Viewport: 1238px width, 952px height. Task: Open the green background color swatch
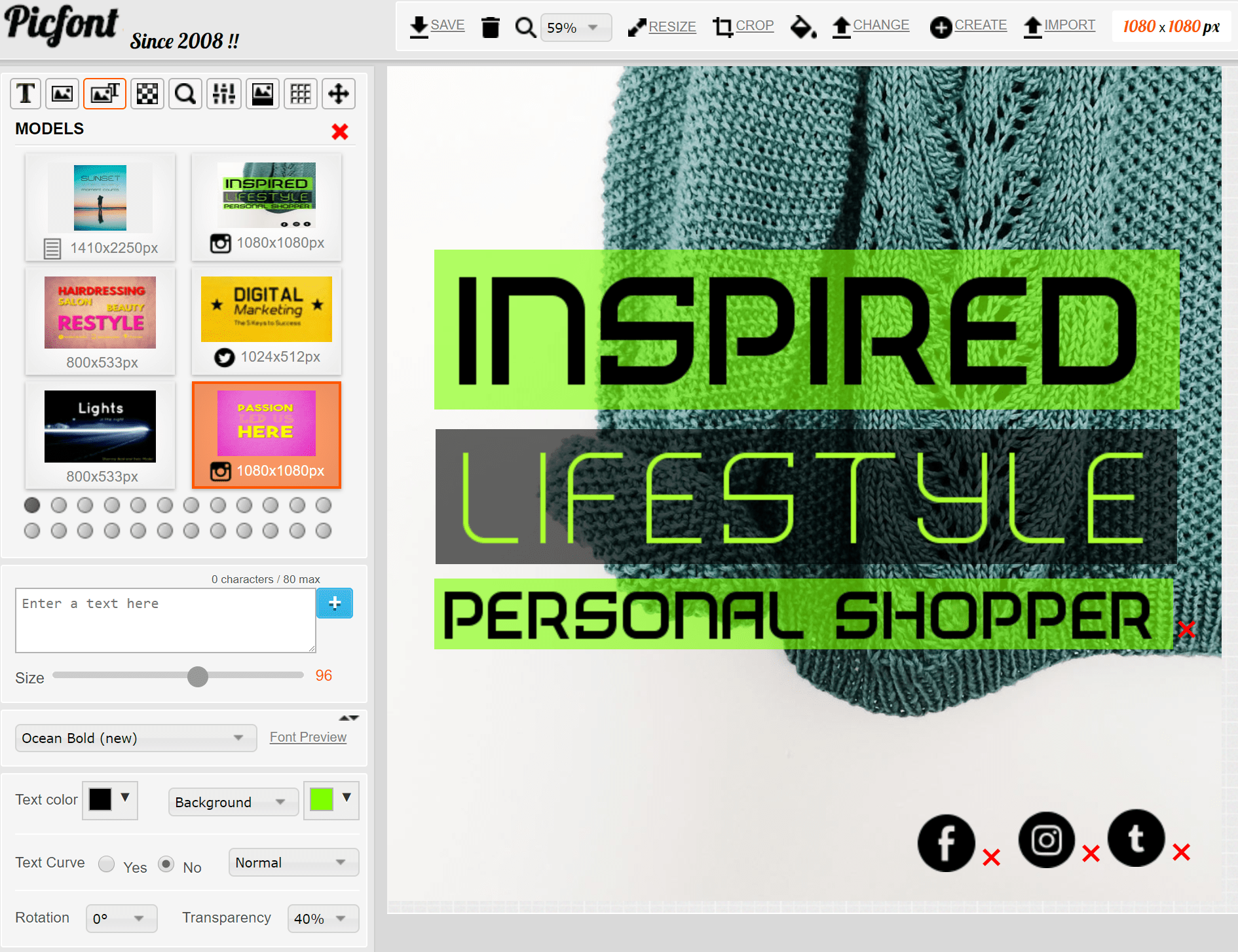point(331,799)
